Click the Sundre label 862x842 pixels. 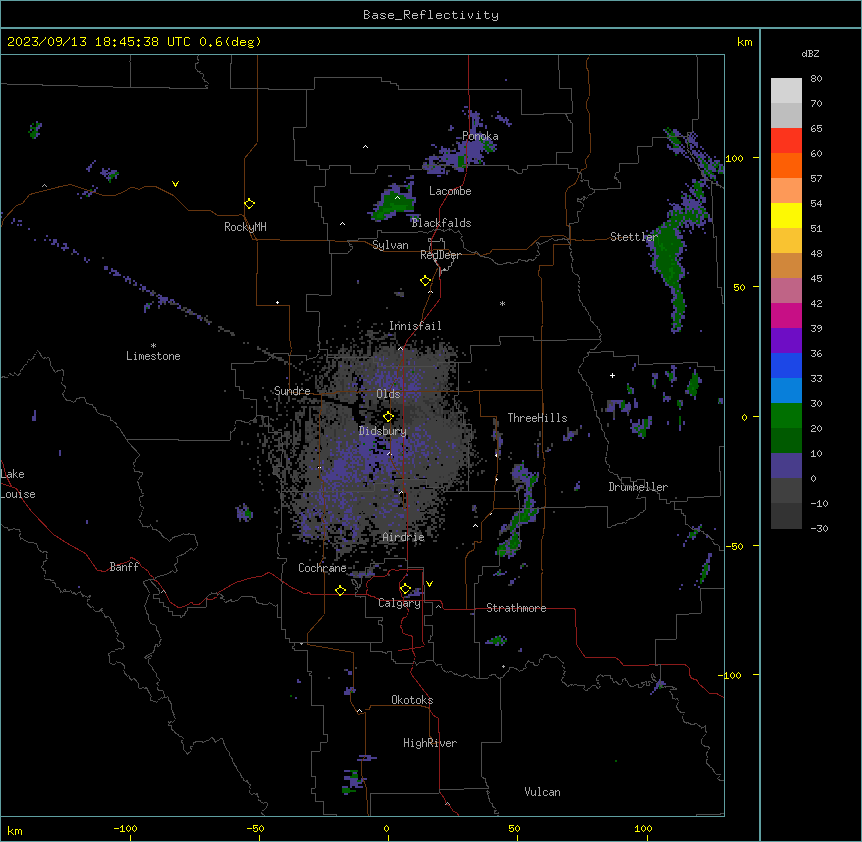coord(292,391)
